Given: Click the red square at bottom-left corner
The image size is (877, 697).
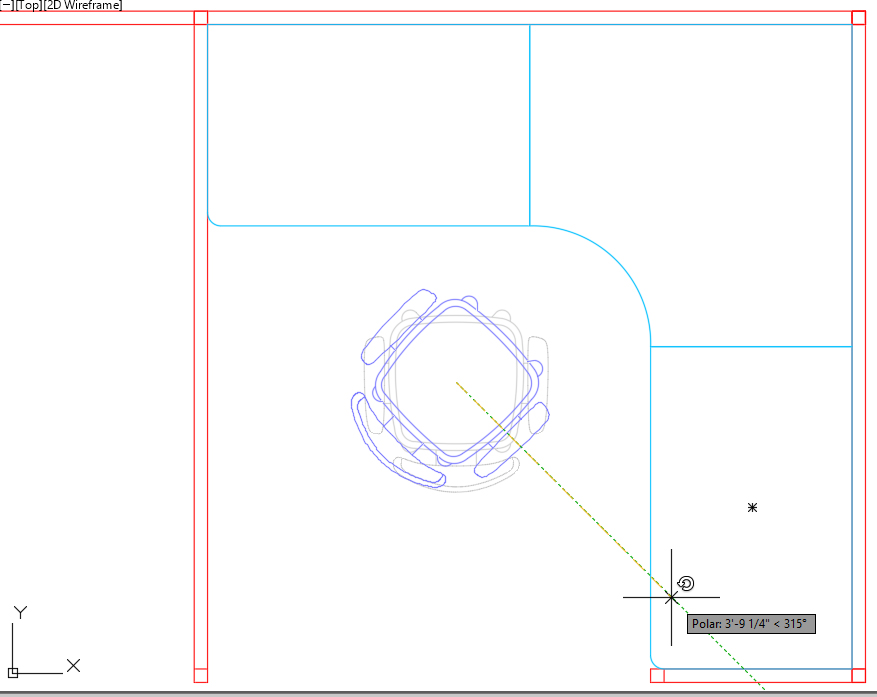Looking at the screenshot, I should (x=200, y=675).
